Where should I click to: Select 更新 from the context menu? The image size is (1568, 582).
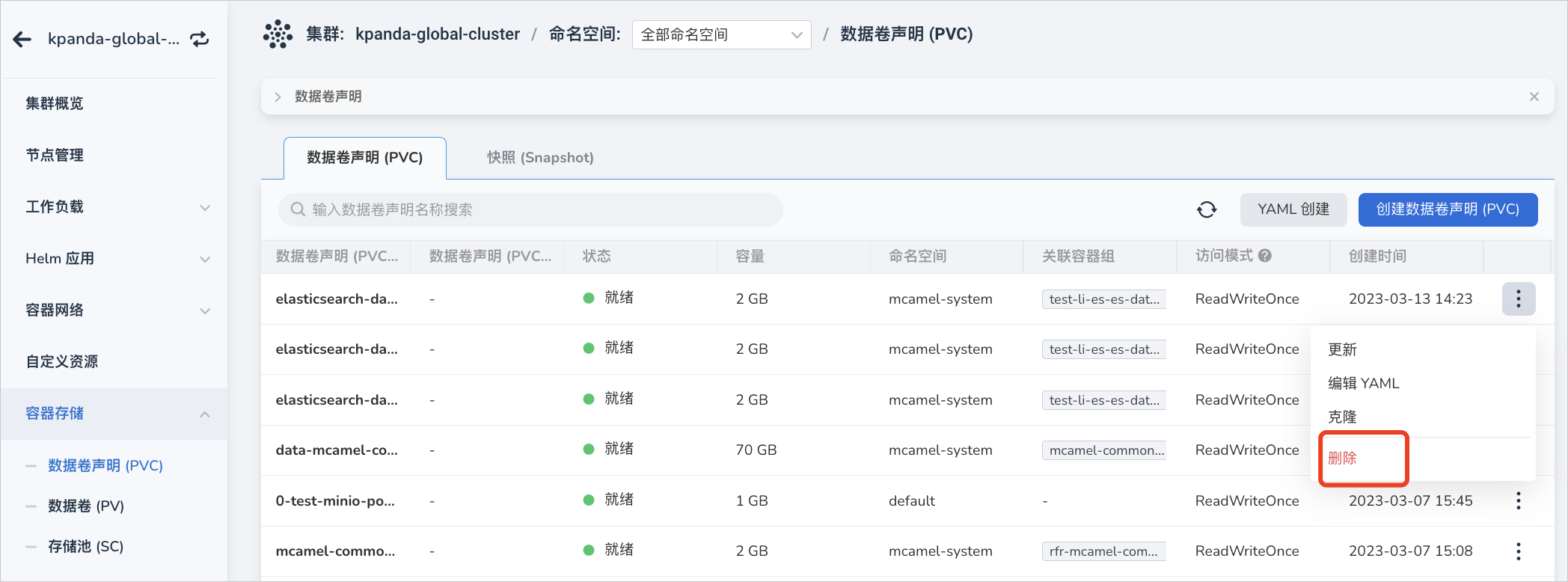coord(1343,350)
